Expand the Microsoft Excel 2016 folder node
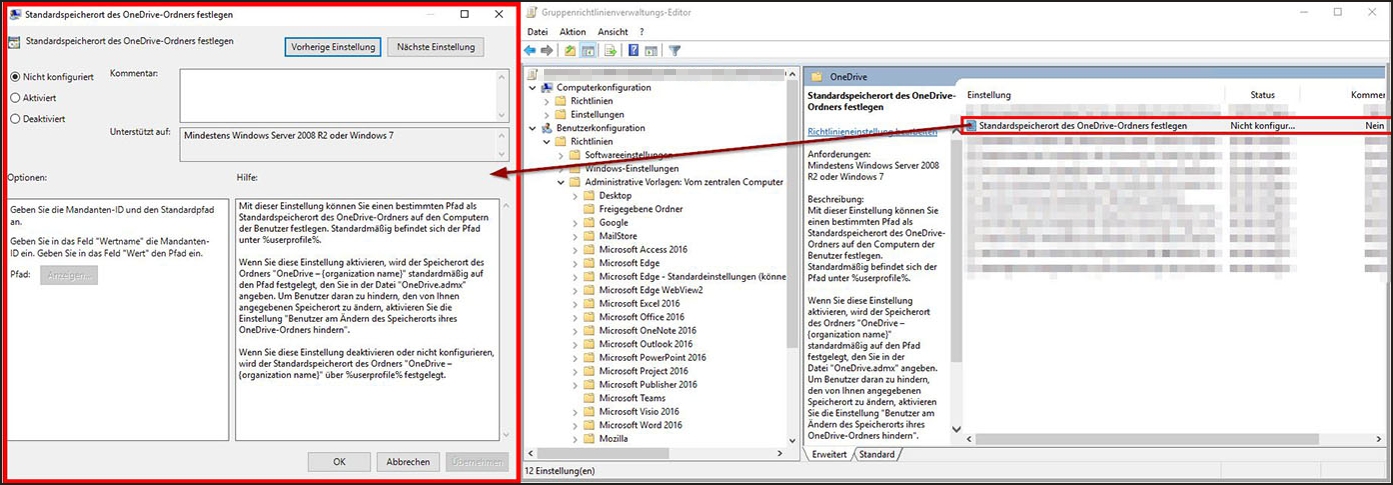This screenshot has height=485, width=1393. coord(574,303)
